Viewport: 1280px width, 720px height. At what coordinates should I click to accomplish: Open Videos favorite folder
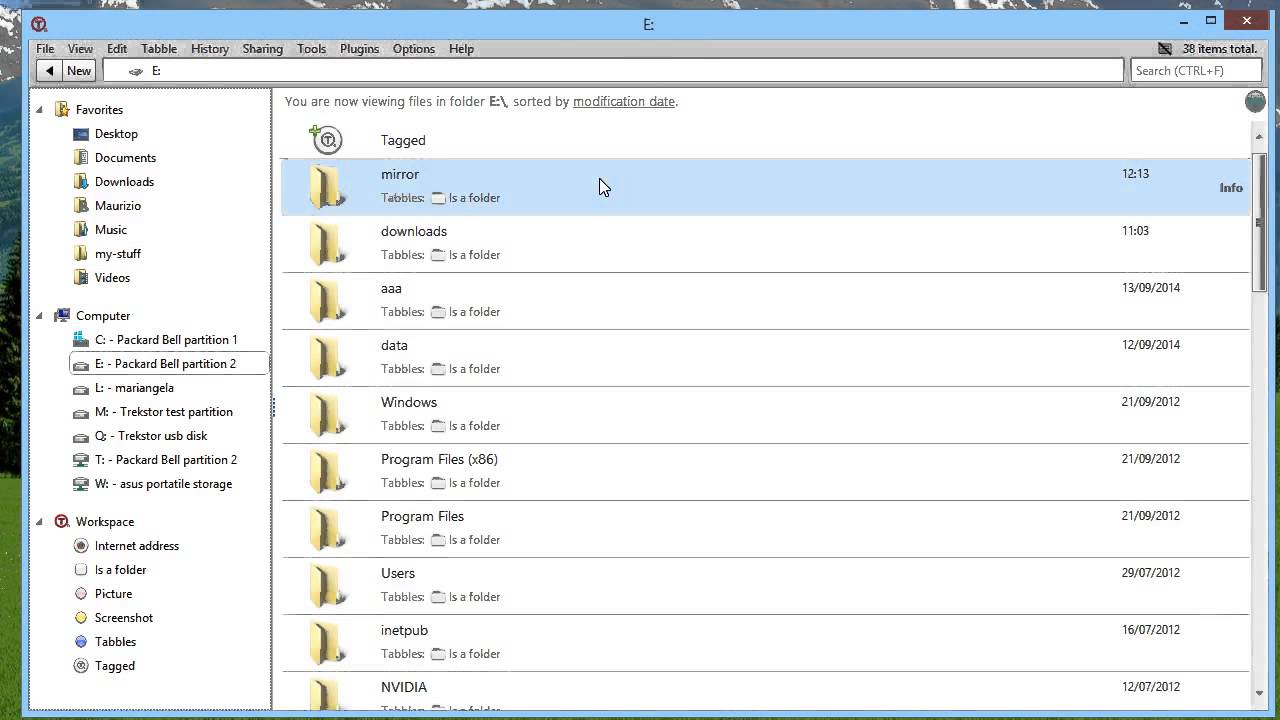coord(102,277)
